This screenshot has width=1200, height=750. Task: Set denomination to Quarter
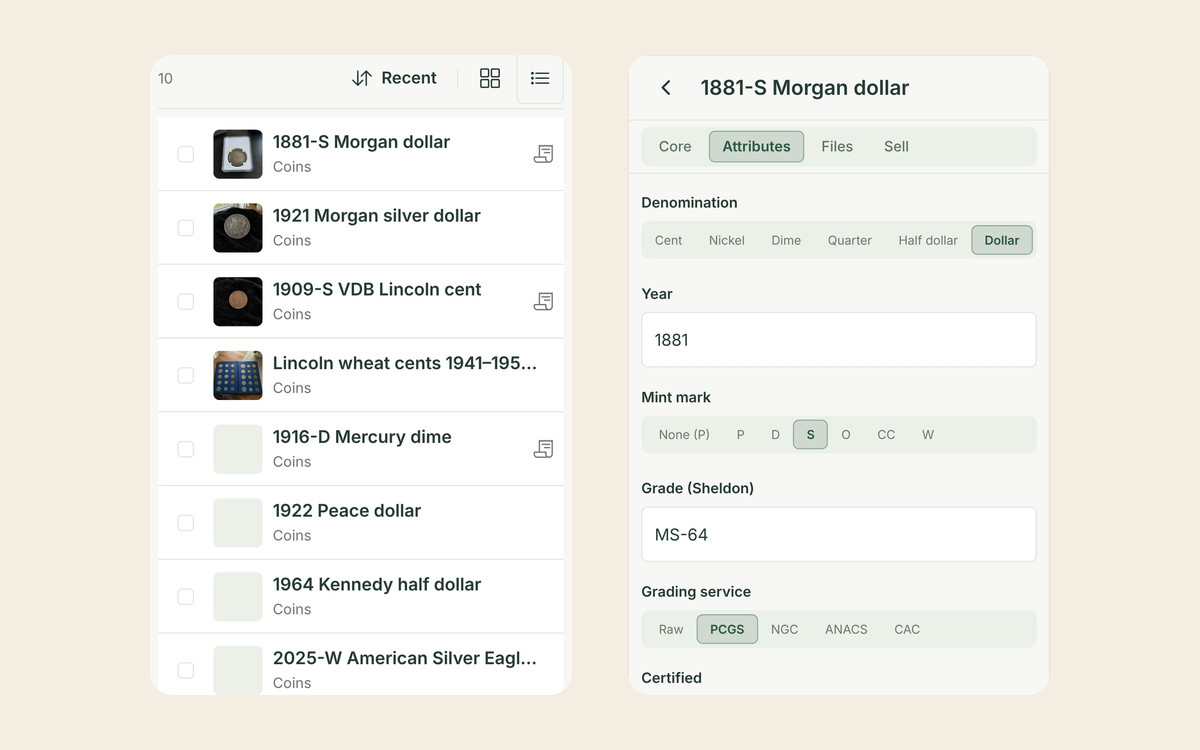click(850, 240)
